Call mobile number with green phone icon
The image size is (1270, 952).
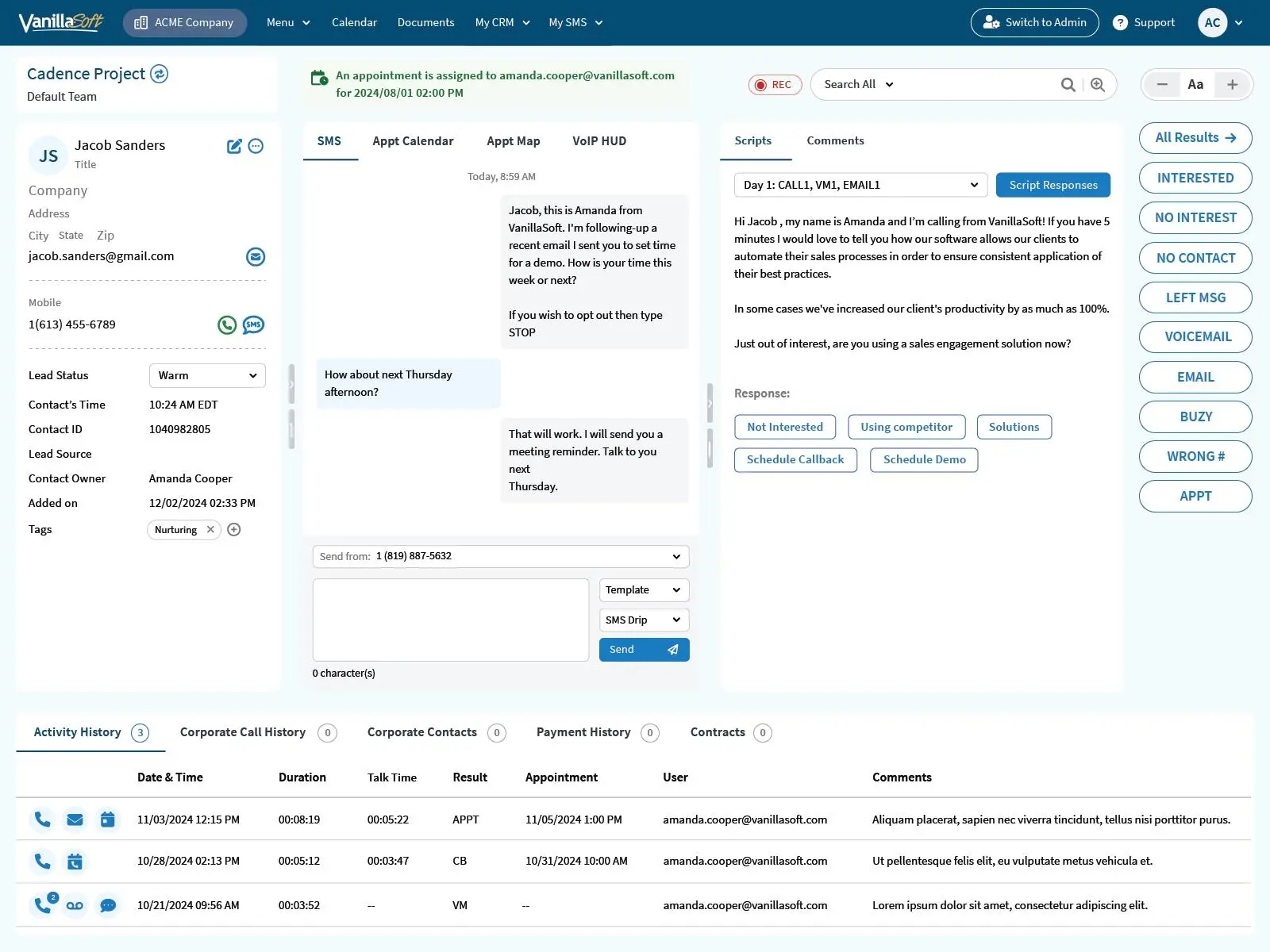227,324
